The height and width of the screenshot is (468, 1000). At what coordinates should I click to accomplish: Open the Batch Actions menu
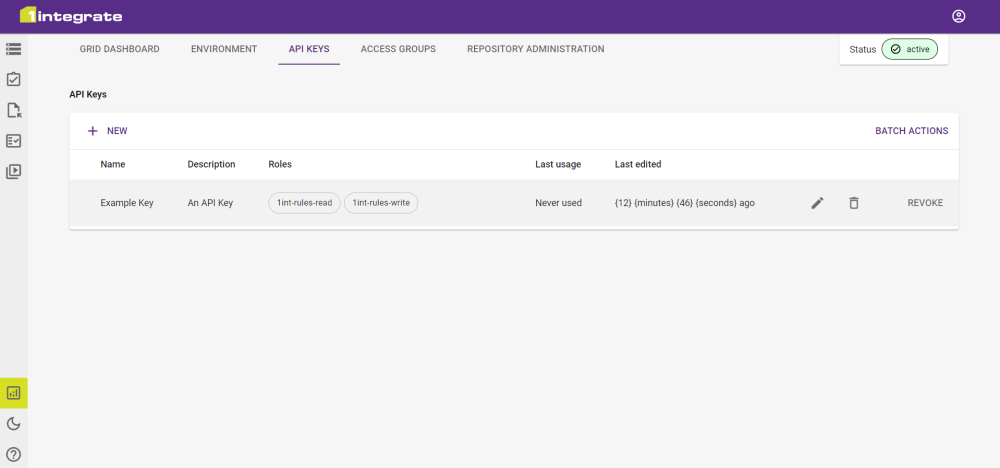pos(911,131)
